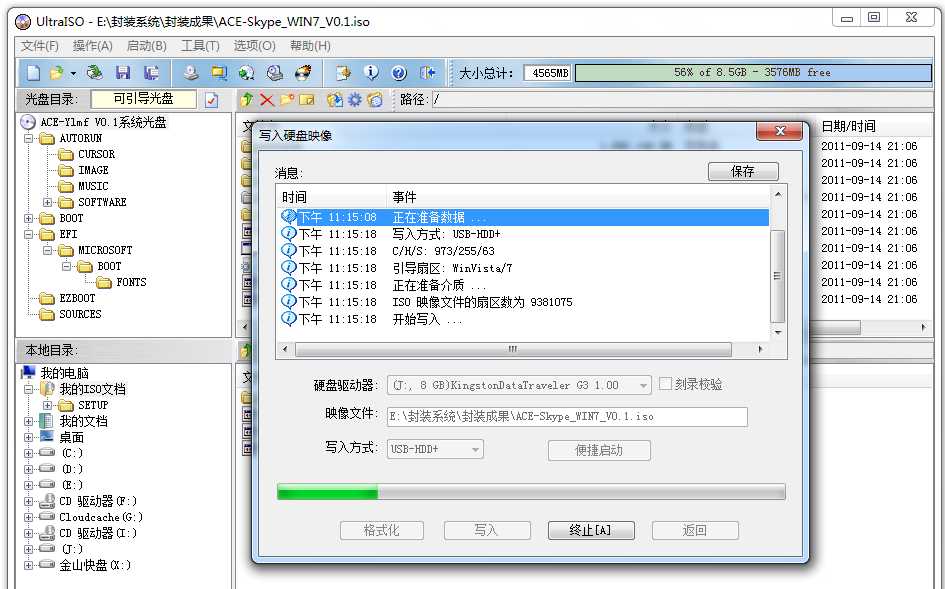Open the 文件(F) menu
The width and height of the screenshot is (945, 589).
pyautogui.click(x=40, y=46)
